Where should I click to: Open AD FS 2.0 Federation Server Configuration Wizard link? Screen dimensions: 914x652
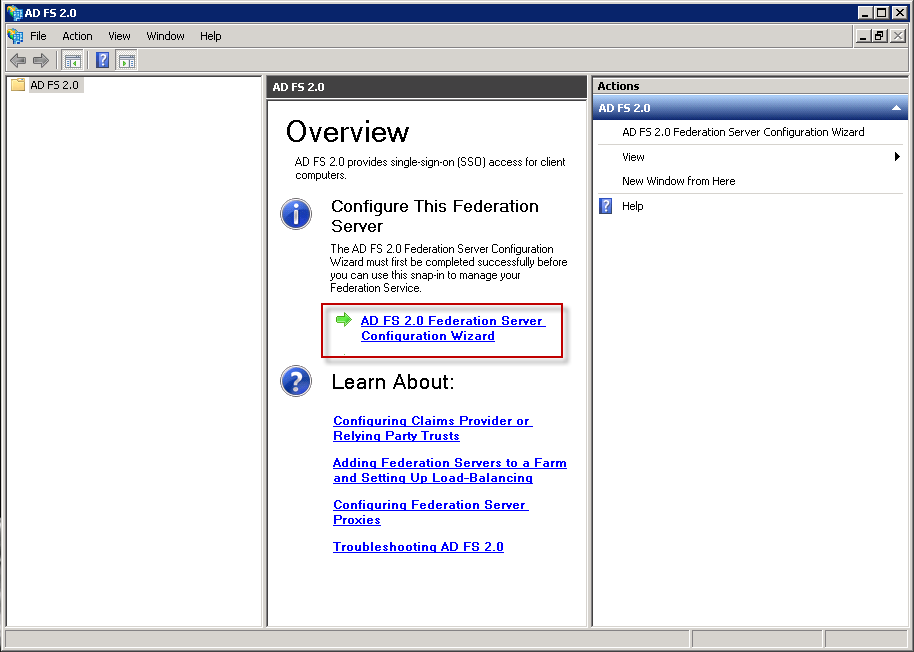pos(453,328)
